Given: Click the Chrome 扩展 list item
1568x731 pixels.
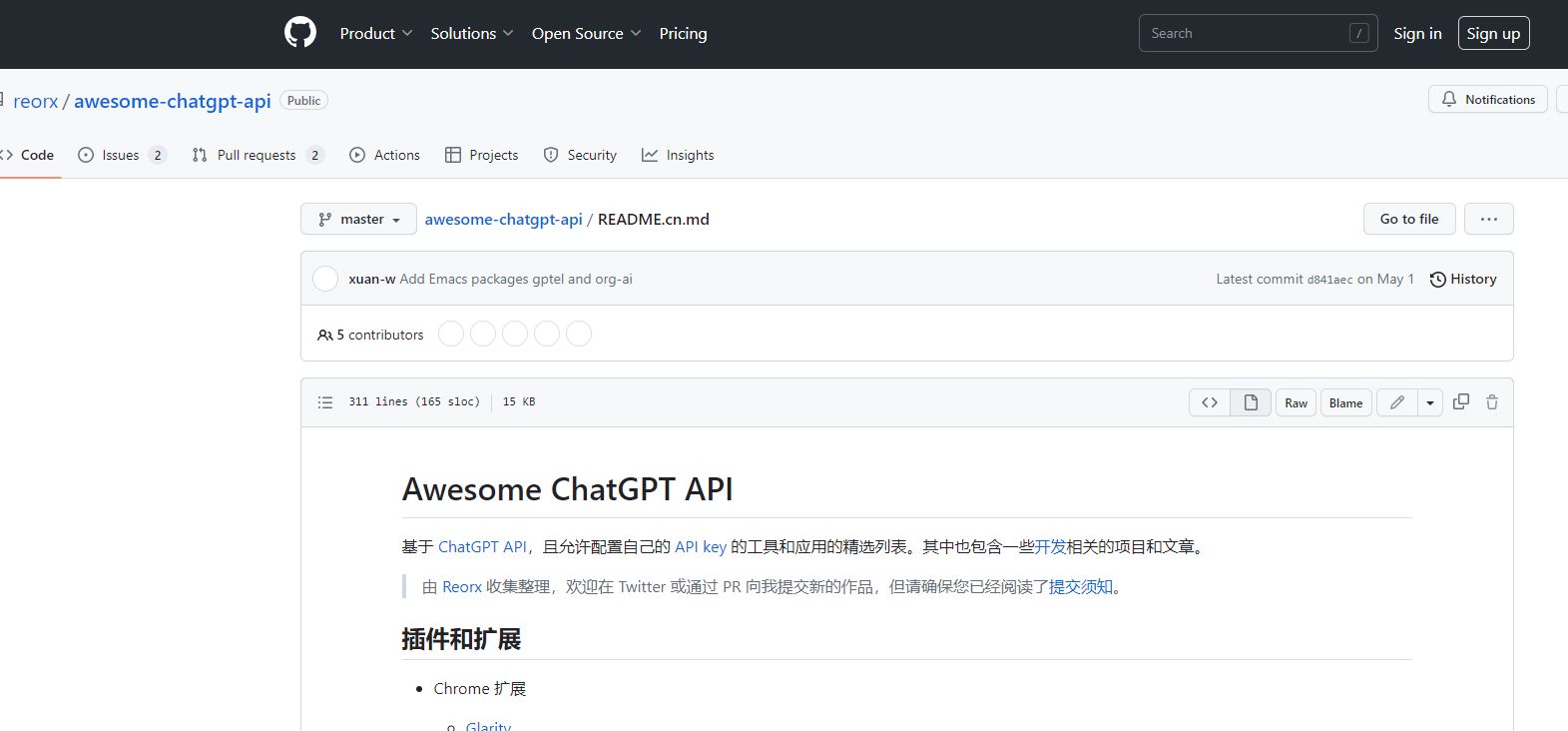Looking at the screenshot, I should click(x=480, y=688).
